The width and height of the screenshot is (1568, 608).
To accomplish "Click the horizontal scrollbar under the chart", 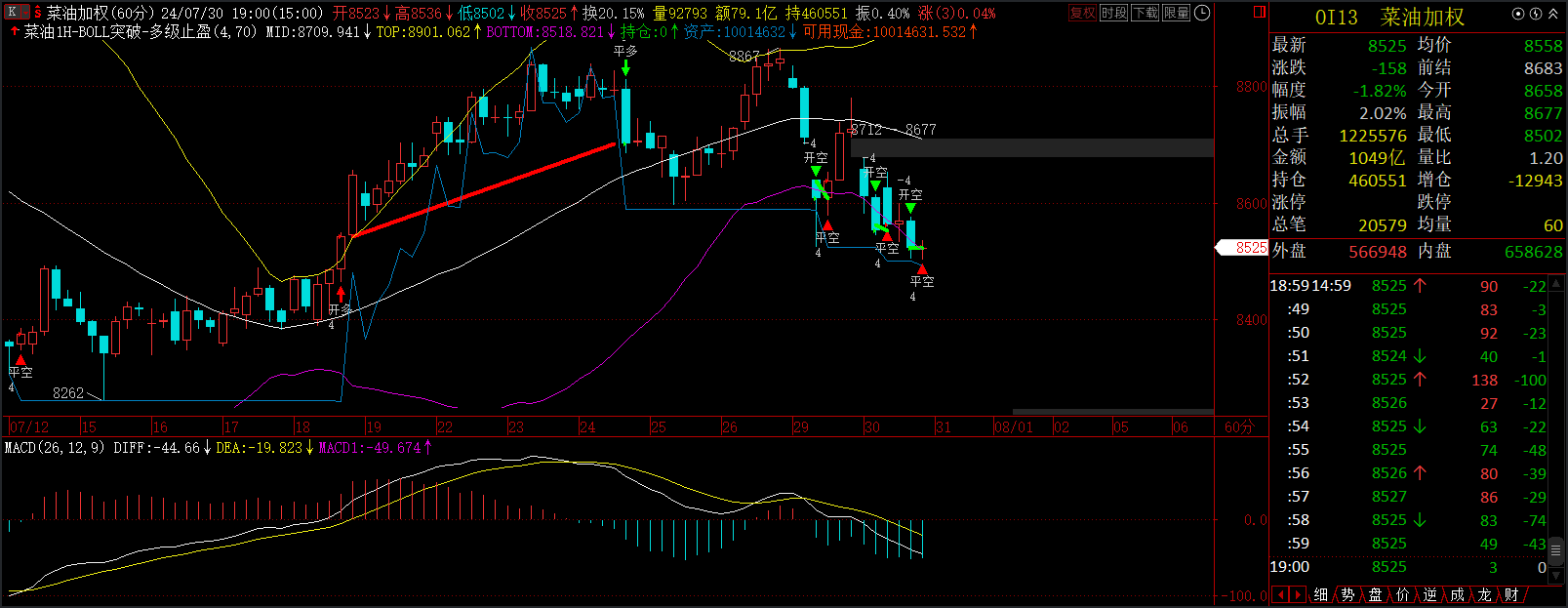I will [x=1113, y=412].
